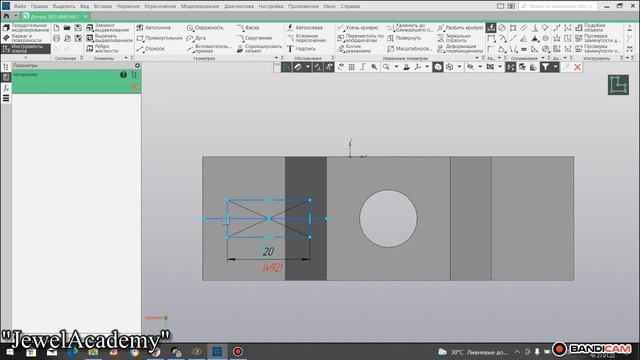Open dropdown arrow next to zoom tool

[x=396, y=67]
